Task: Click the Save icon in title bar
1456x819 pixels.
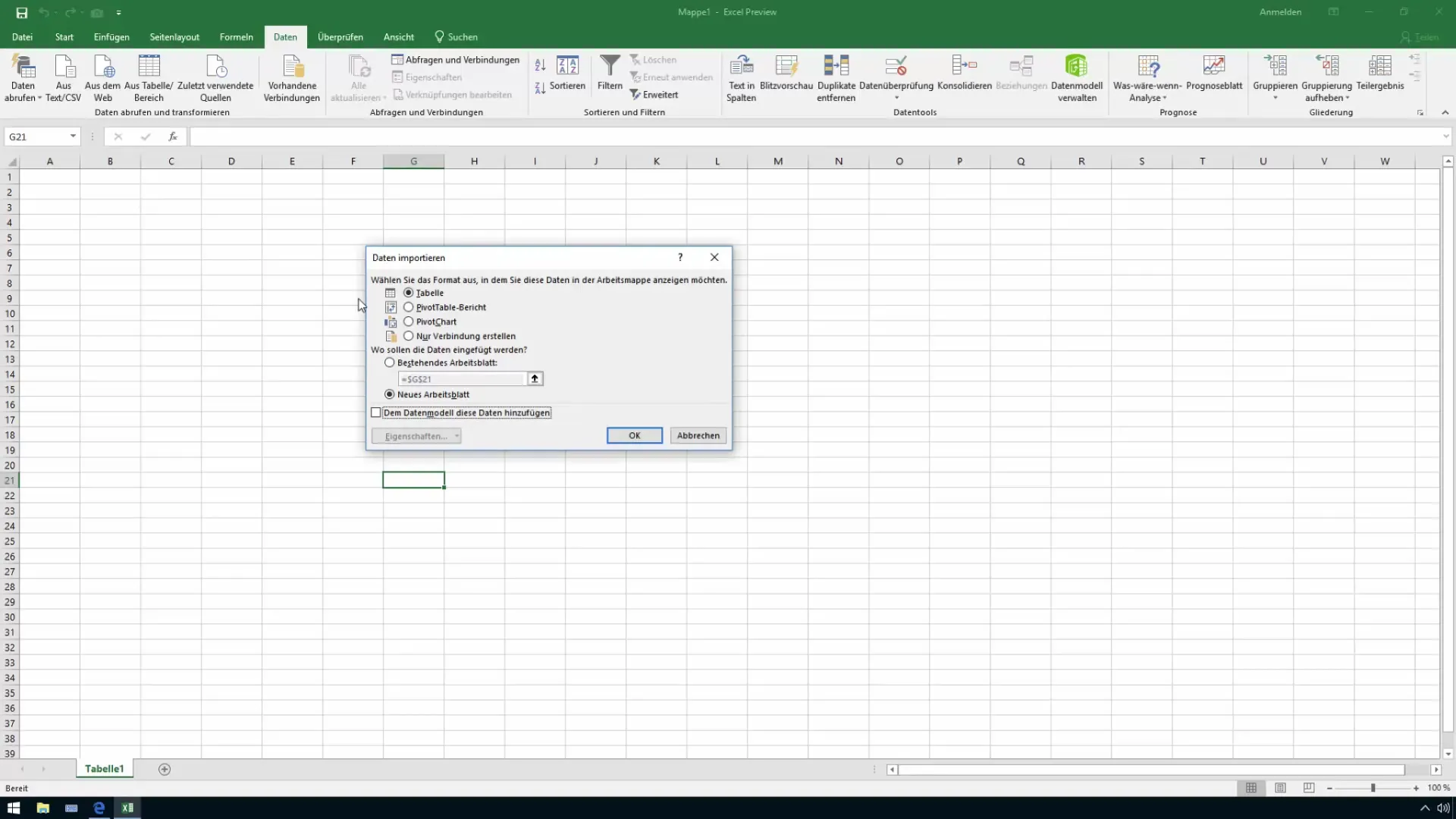Action: (22, 13)
